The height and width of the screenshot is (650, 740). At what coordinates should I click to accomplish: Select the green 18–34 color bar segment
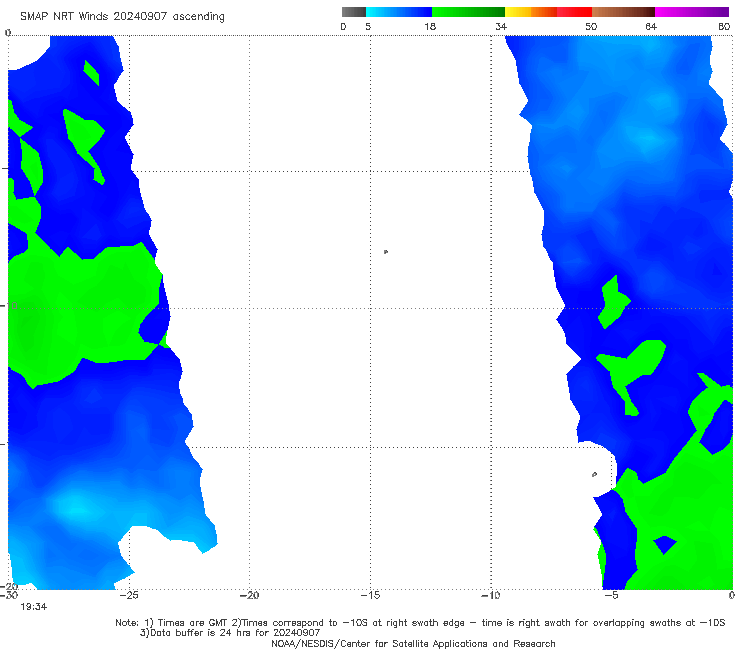click(468, 12)
